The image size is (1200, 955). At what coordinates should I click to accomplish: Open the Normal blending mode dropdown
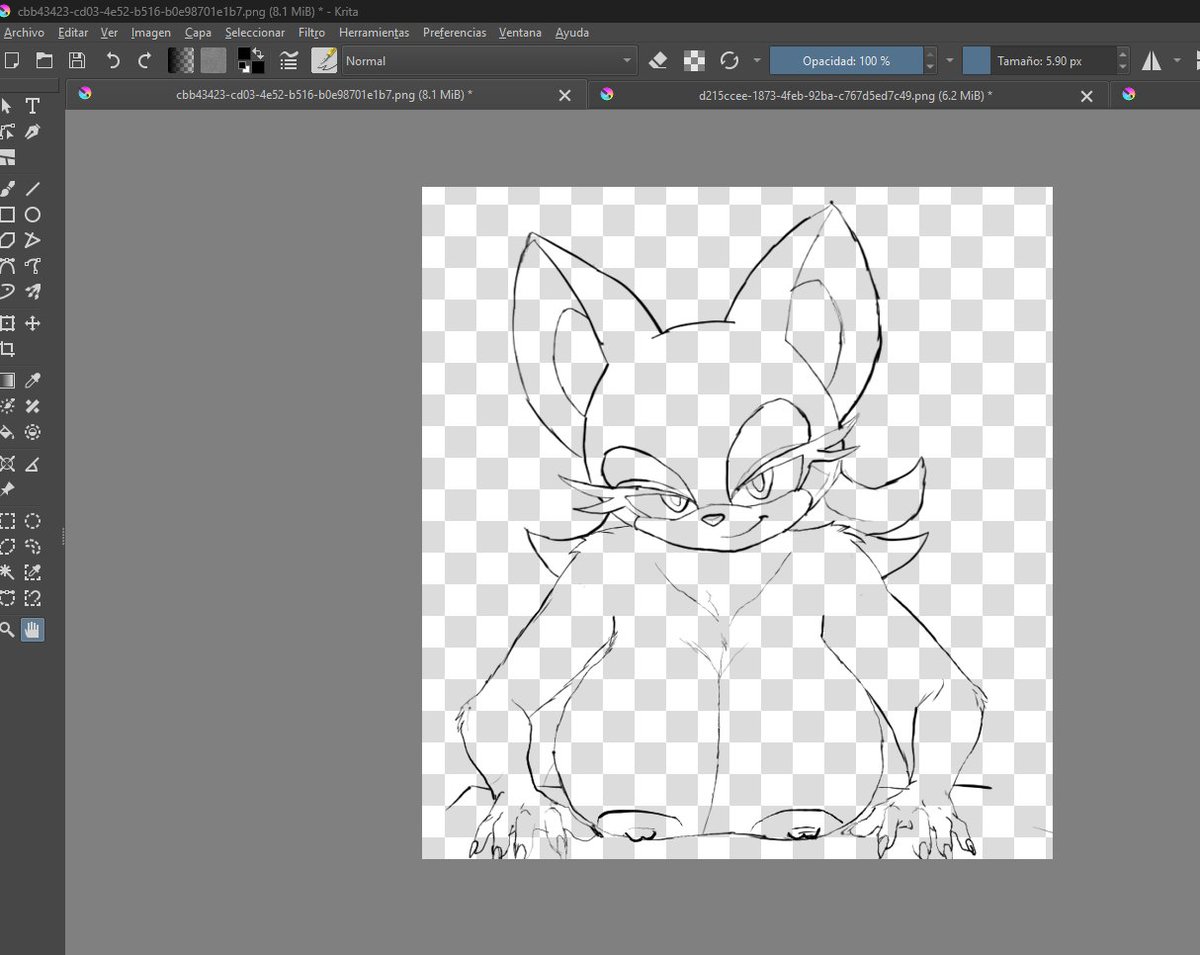489,61
